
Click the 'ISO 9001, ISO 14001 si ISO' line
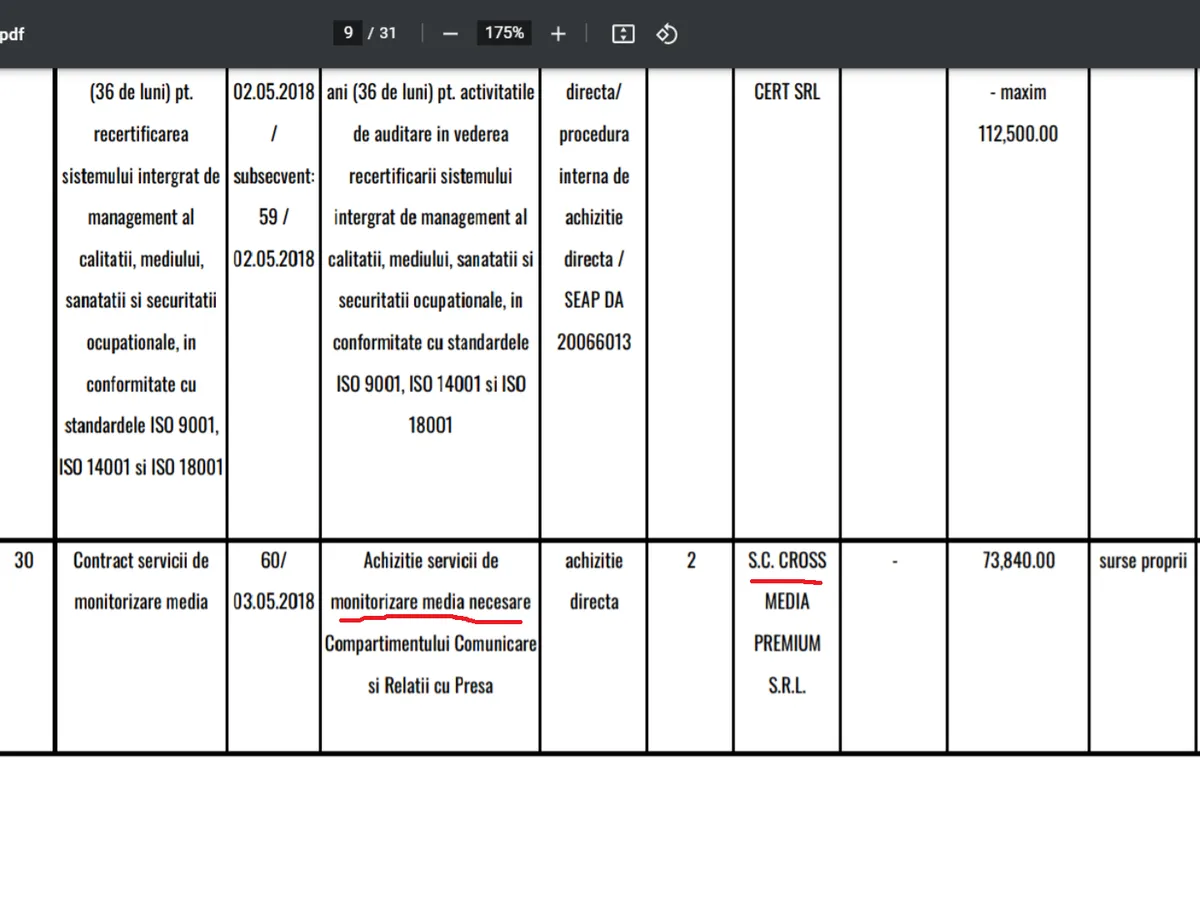(x=430, y=384)
